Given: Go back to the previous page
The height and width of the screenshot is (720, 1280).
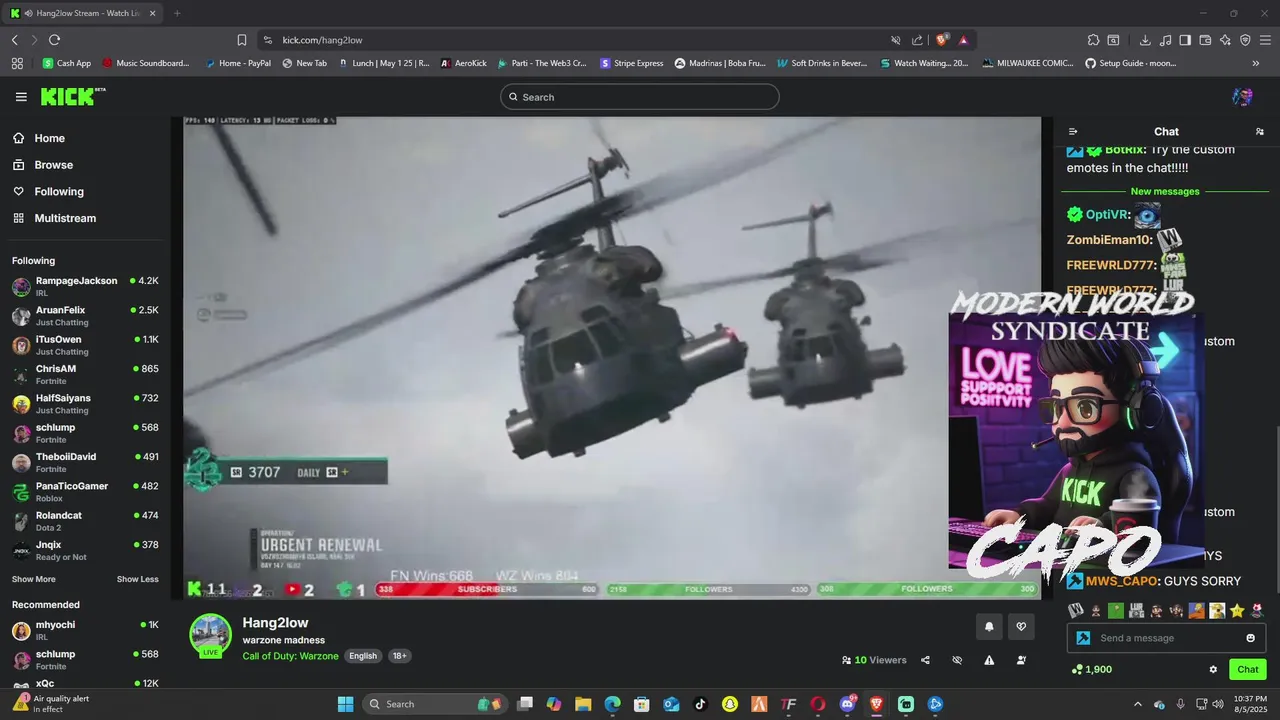Looking at the screenshot, I should 14,40.
